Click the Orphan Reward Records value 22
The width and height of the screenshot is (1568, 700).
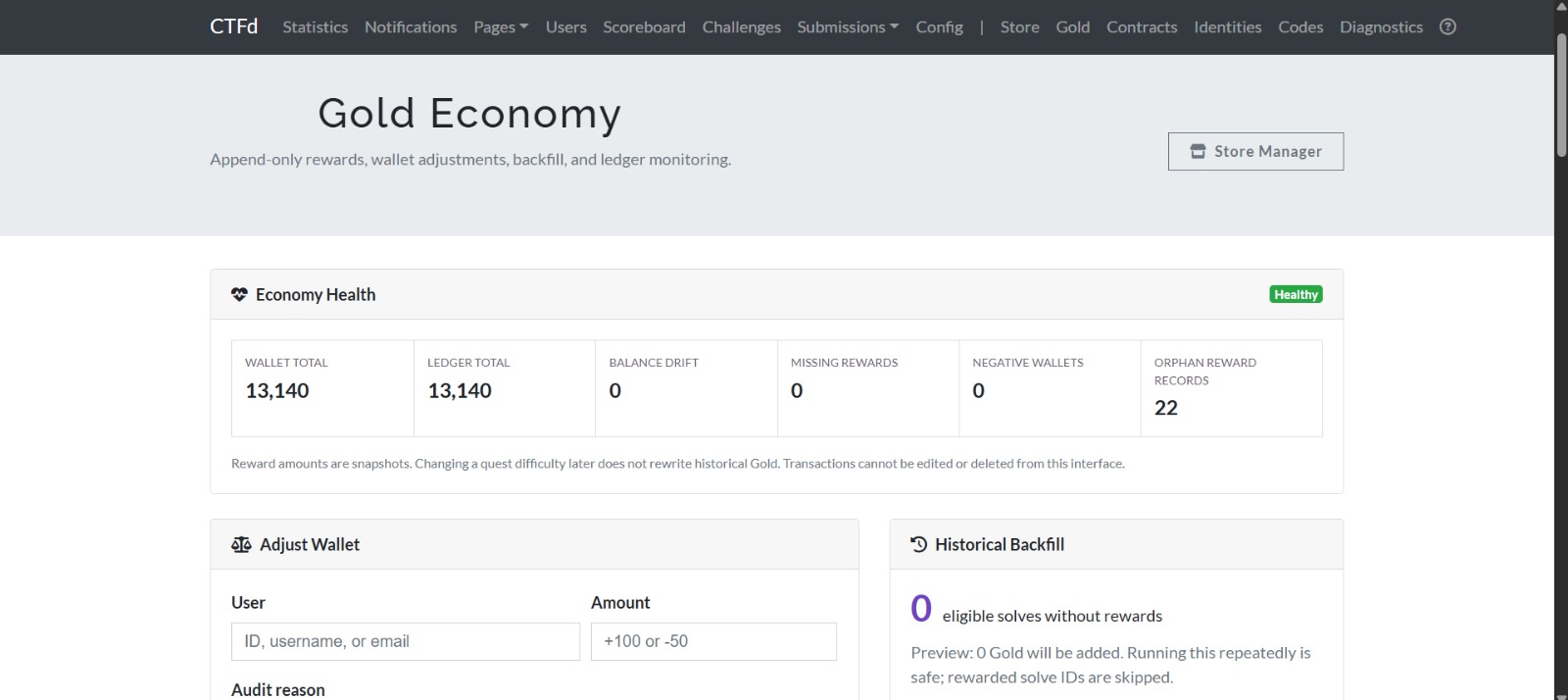(1166, 408)
